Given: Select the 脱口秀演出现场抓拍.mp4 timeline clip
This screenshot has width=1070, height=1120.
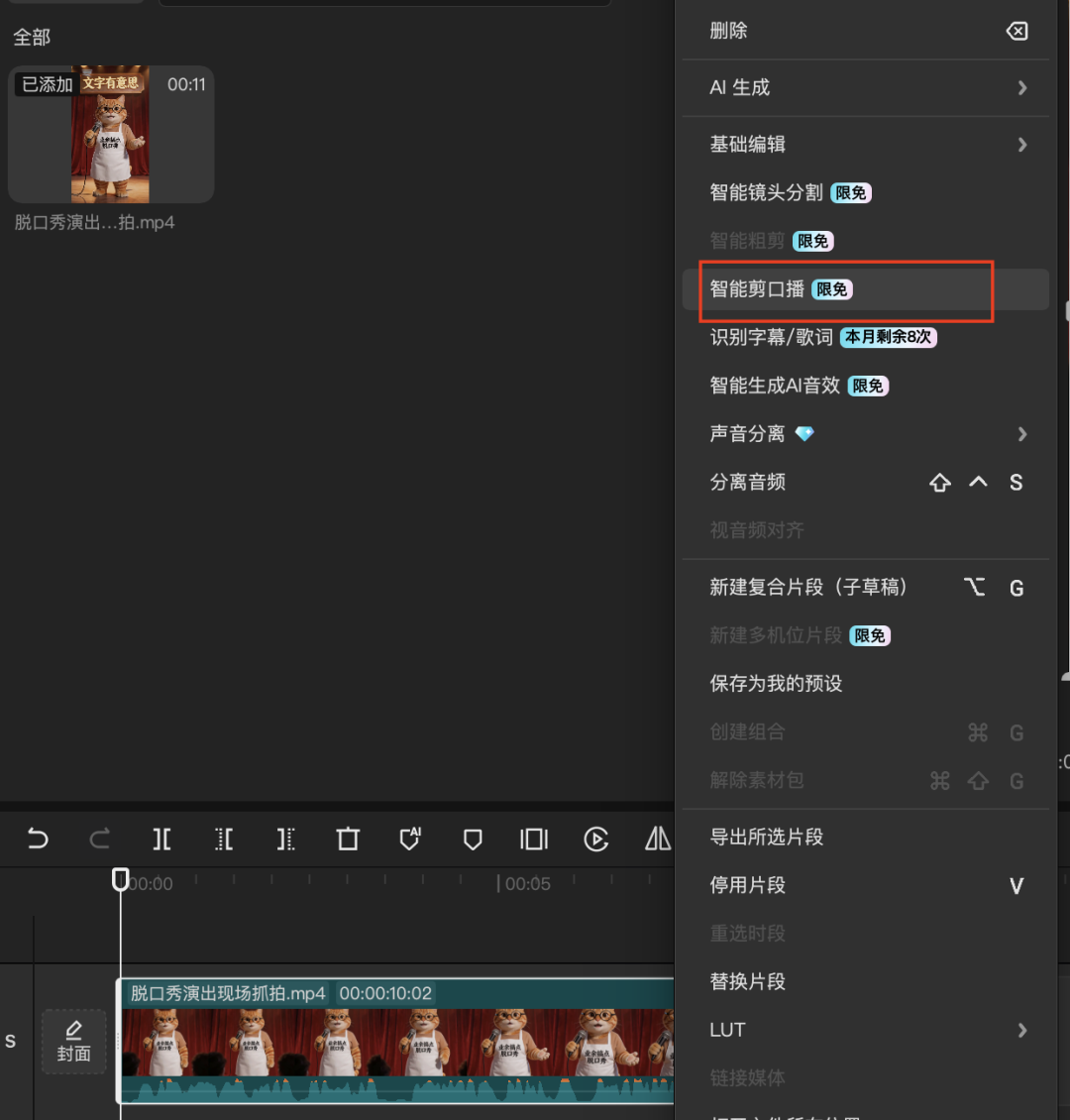Looking at the screenshot, I should click(396, 1042).
